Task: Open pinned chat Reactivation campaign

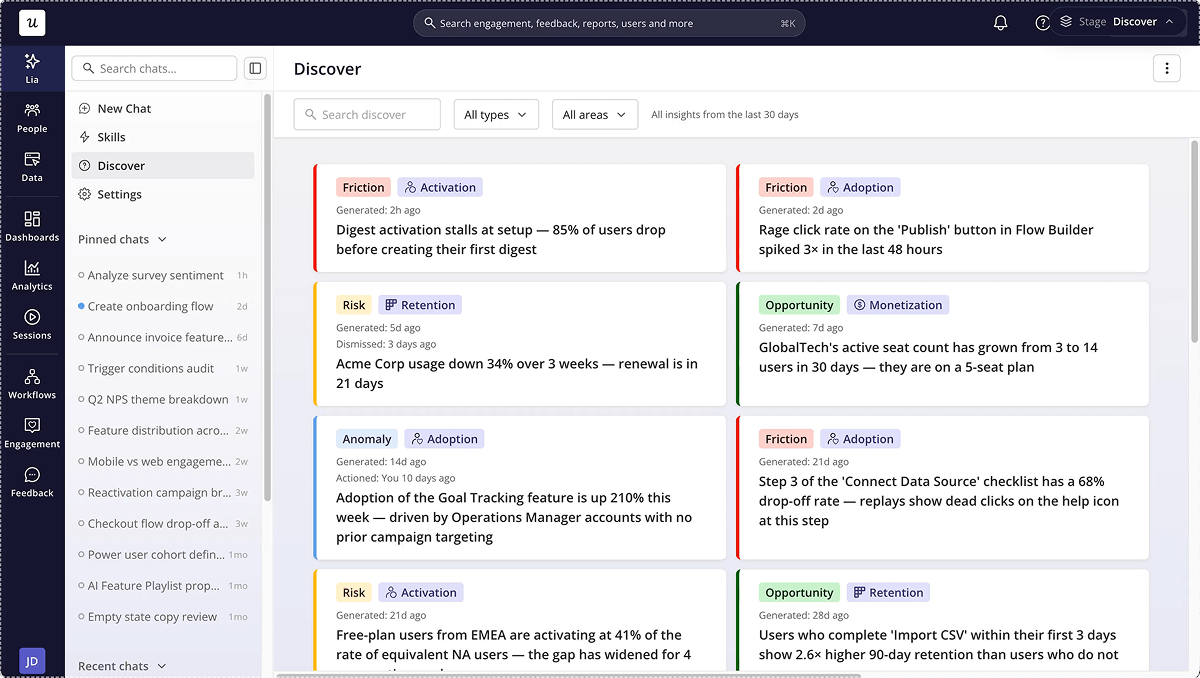Action: [163, 492]
